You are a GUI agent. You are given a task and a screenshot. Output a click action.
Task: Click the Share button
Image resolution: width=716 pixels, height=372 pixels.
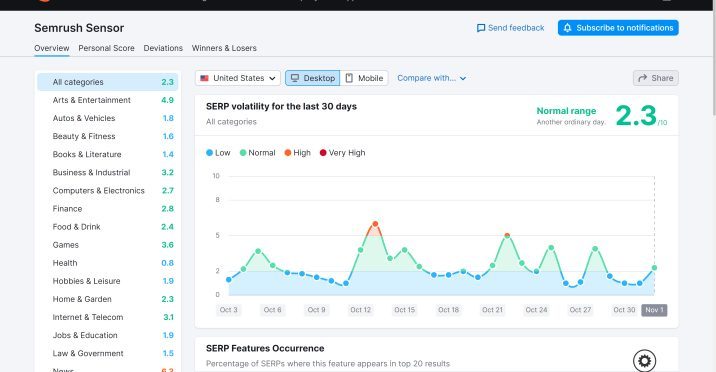point(656,78)
